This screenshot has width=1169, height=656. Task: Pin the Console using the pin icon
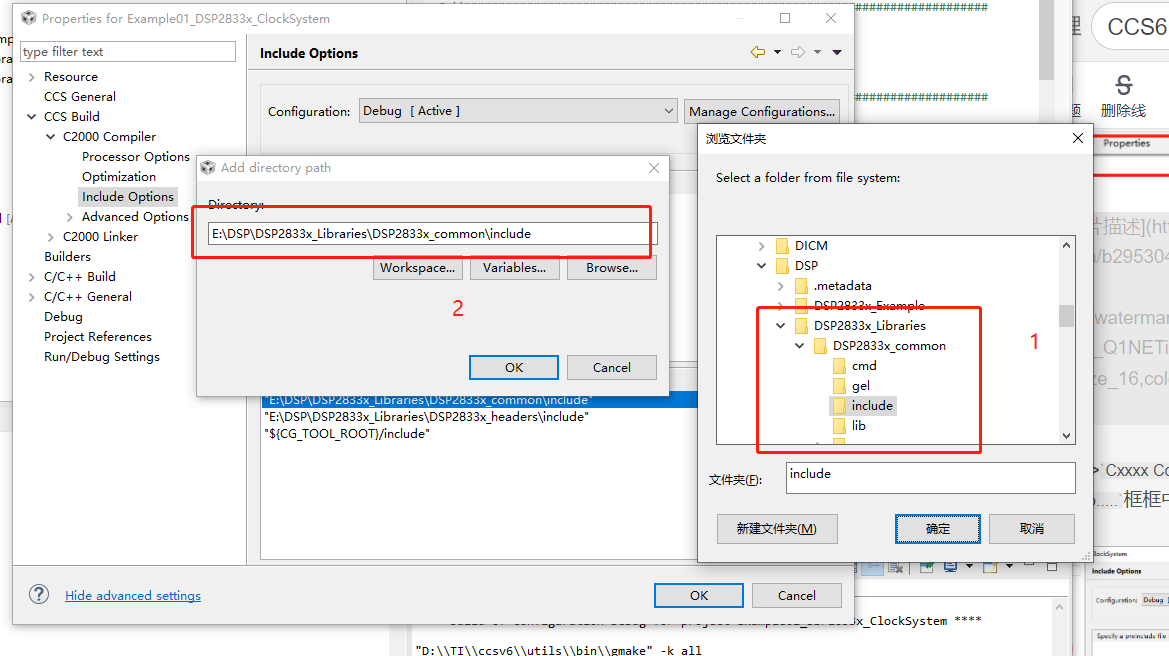point(926,567)
